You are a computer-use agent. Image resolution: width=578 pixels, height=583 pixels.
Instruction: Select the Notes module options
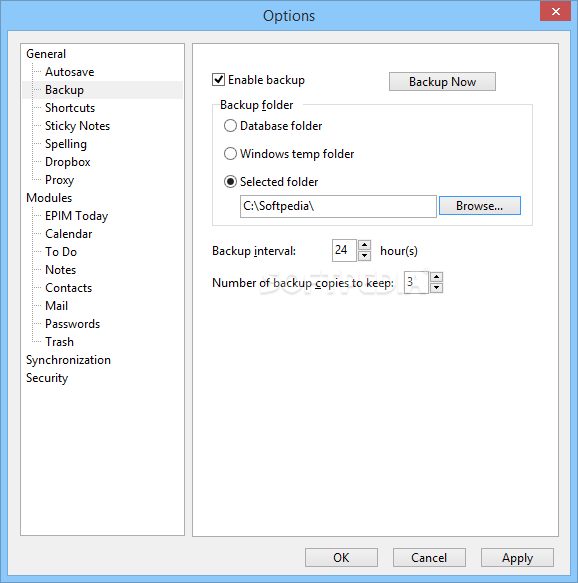pyautogui.click(x=61, y=270)
